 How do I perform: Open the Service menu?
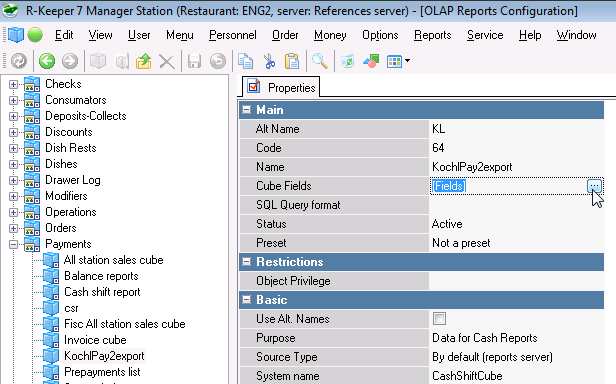[x=485, y=35]
